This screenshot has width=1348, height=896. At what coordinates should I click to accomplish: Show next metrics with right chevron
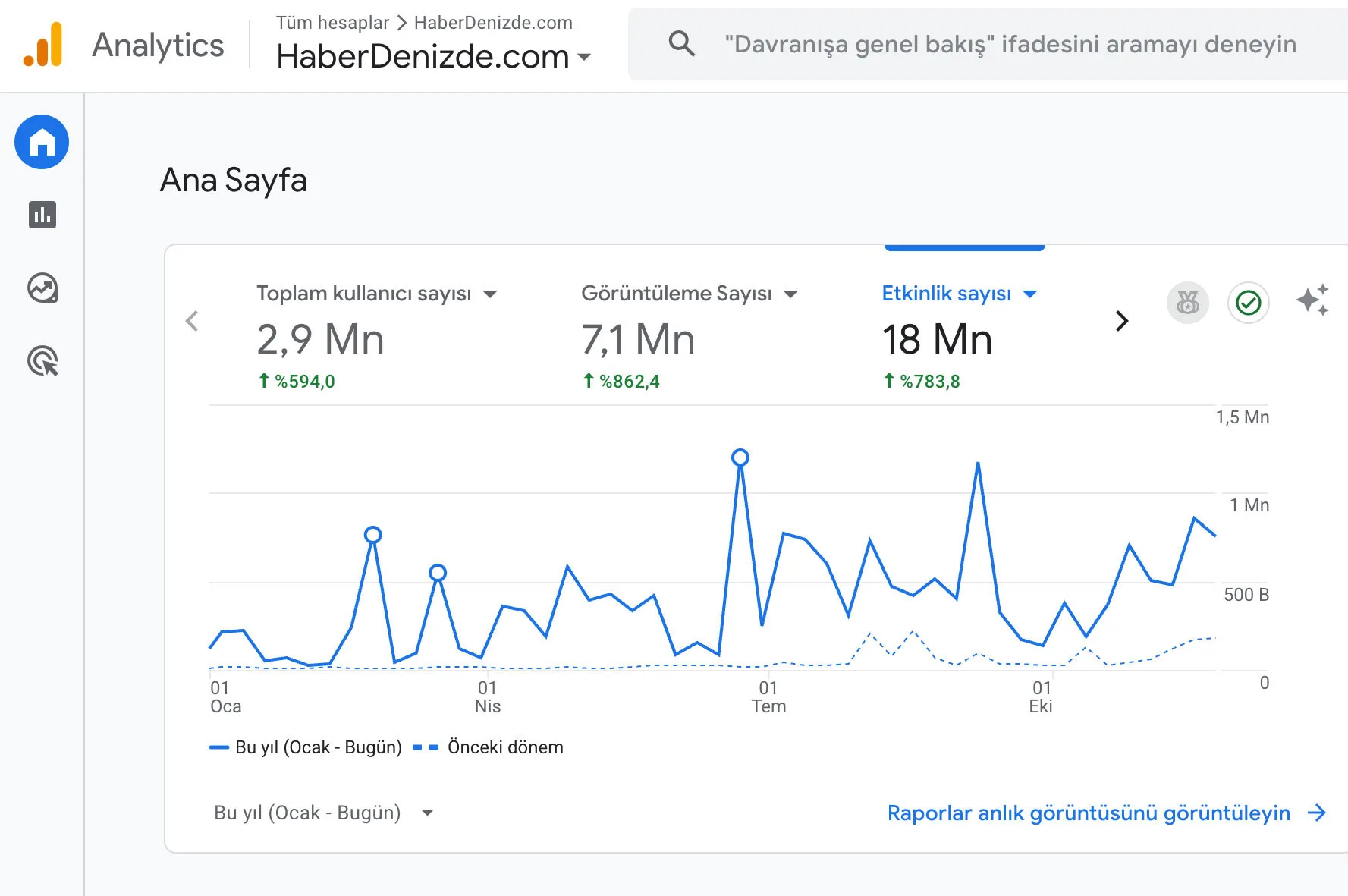point(1122,321)
